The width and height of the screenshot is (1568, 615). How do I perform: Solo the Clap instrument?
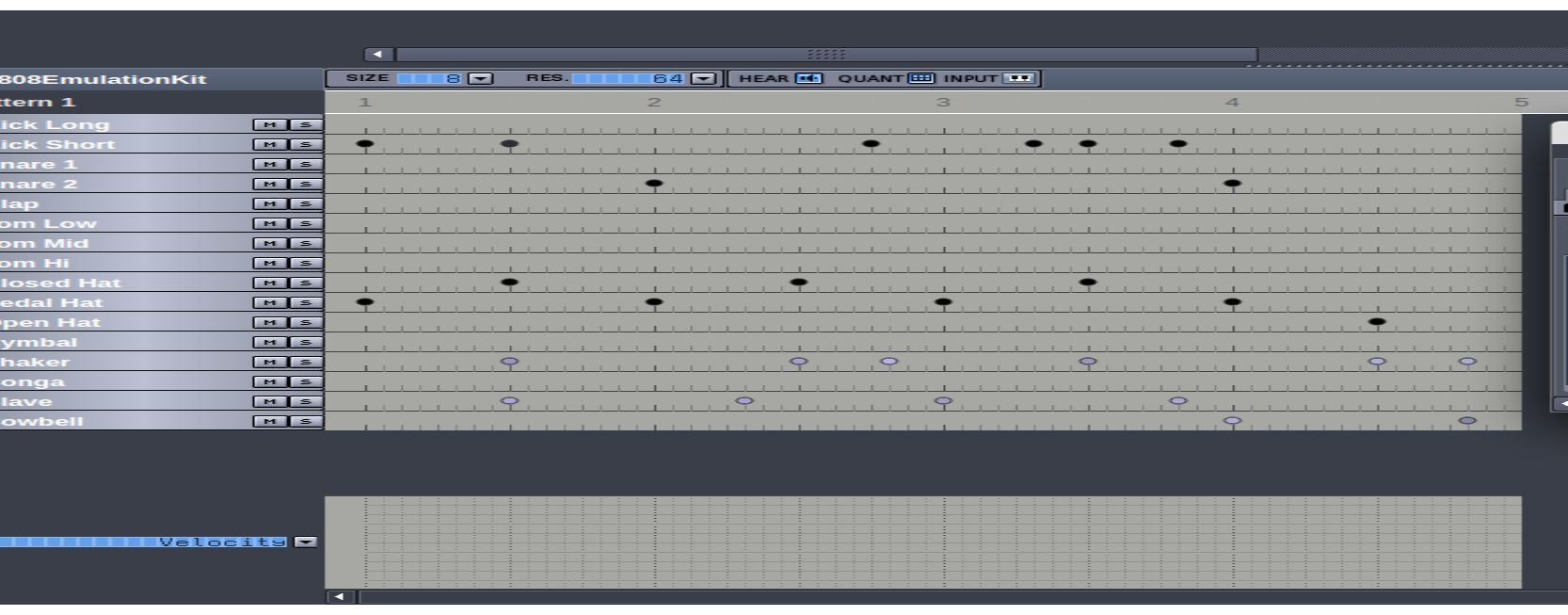coord(305,203)
